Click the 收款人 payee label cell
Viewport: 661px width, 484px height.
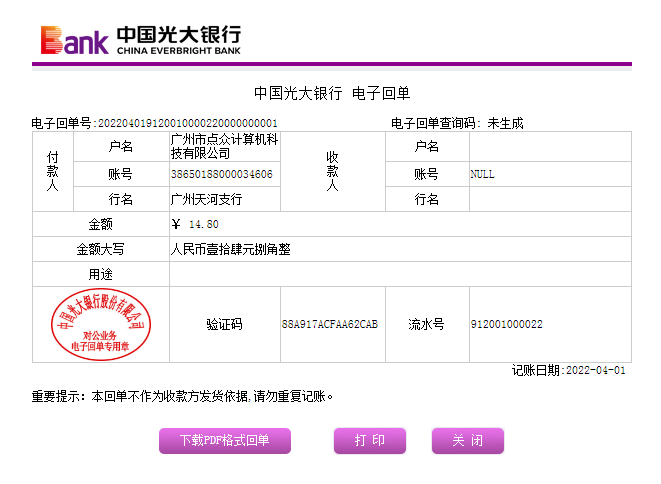pyautogui.click(x=333, y=172)
